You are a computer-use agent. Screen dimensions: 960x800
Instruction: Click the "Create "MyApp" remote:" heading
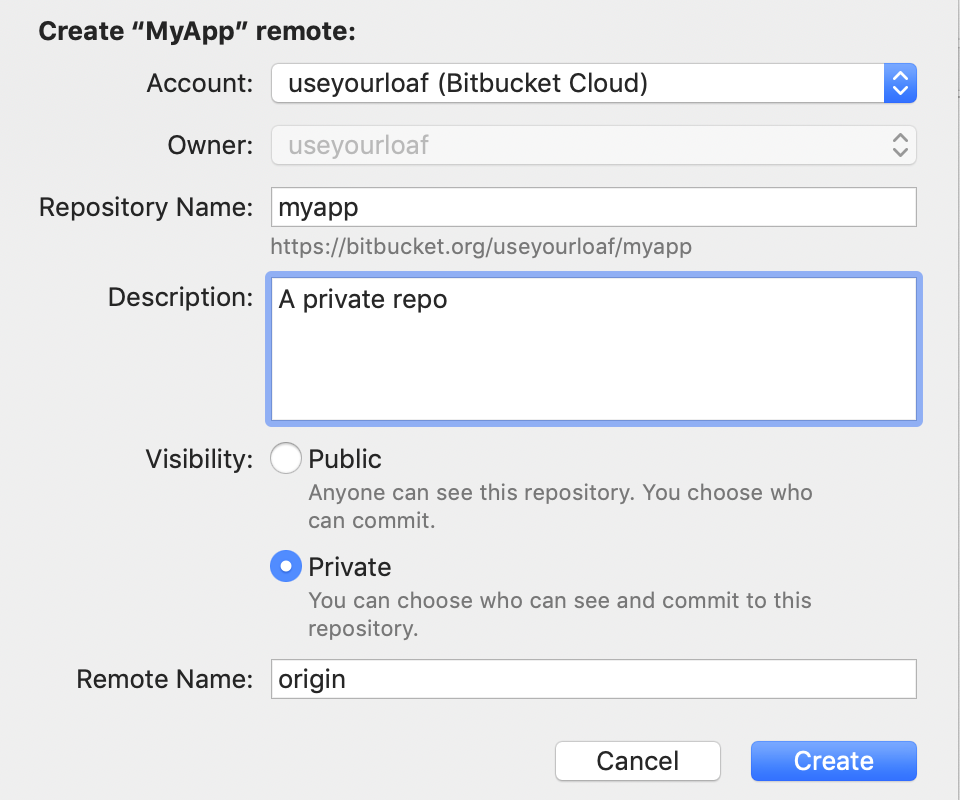point(197,31)
